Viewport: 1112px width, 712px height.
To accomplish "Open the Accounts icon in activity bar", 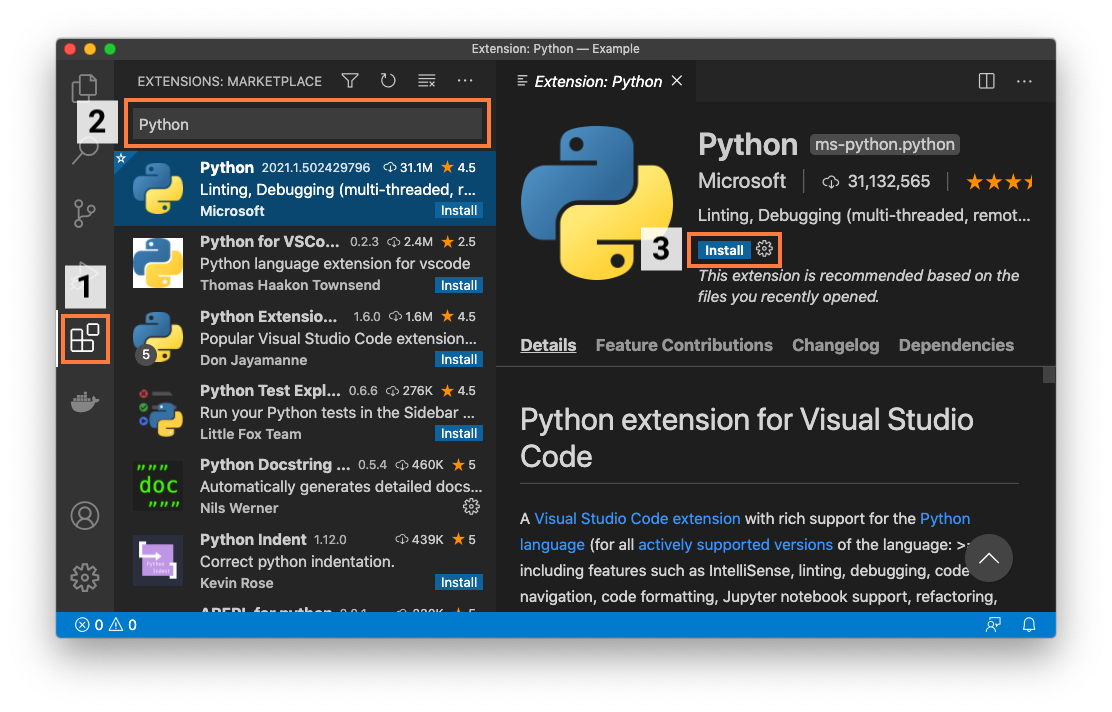I will pyautogui.click(x=85, y=516).
